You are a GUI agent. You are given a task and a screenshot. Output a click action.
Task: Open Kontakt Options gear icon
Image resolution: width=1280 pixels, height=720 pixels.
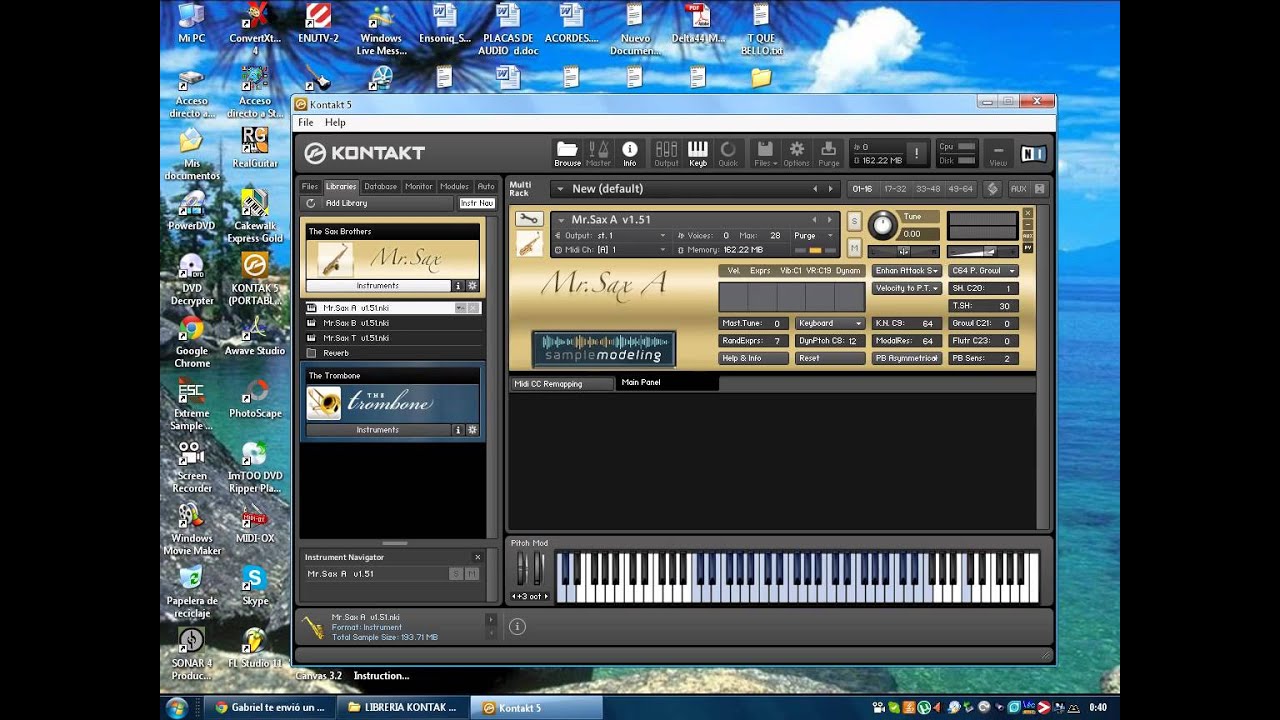(797, 153)
